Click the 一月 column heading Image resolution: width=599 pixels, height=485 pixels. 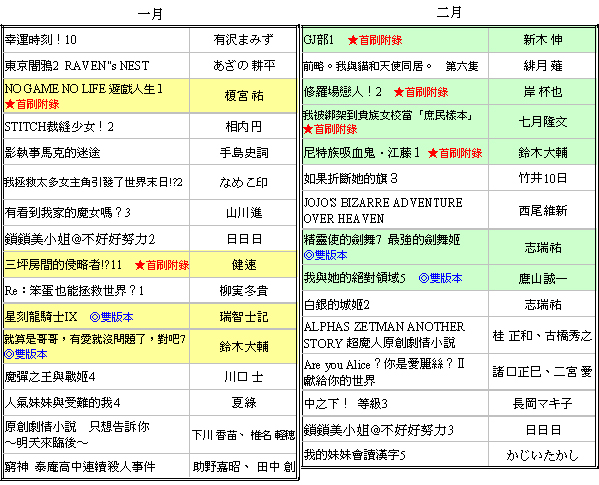click(151, 14)
